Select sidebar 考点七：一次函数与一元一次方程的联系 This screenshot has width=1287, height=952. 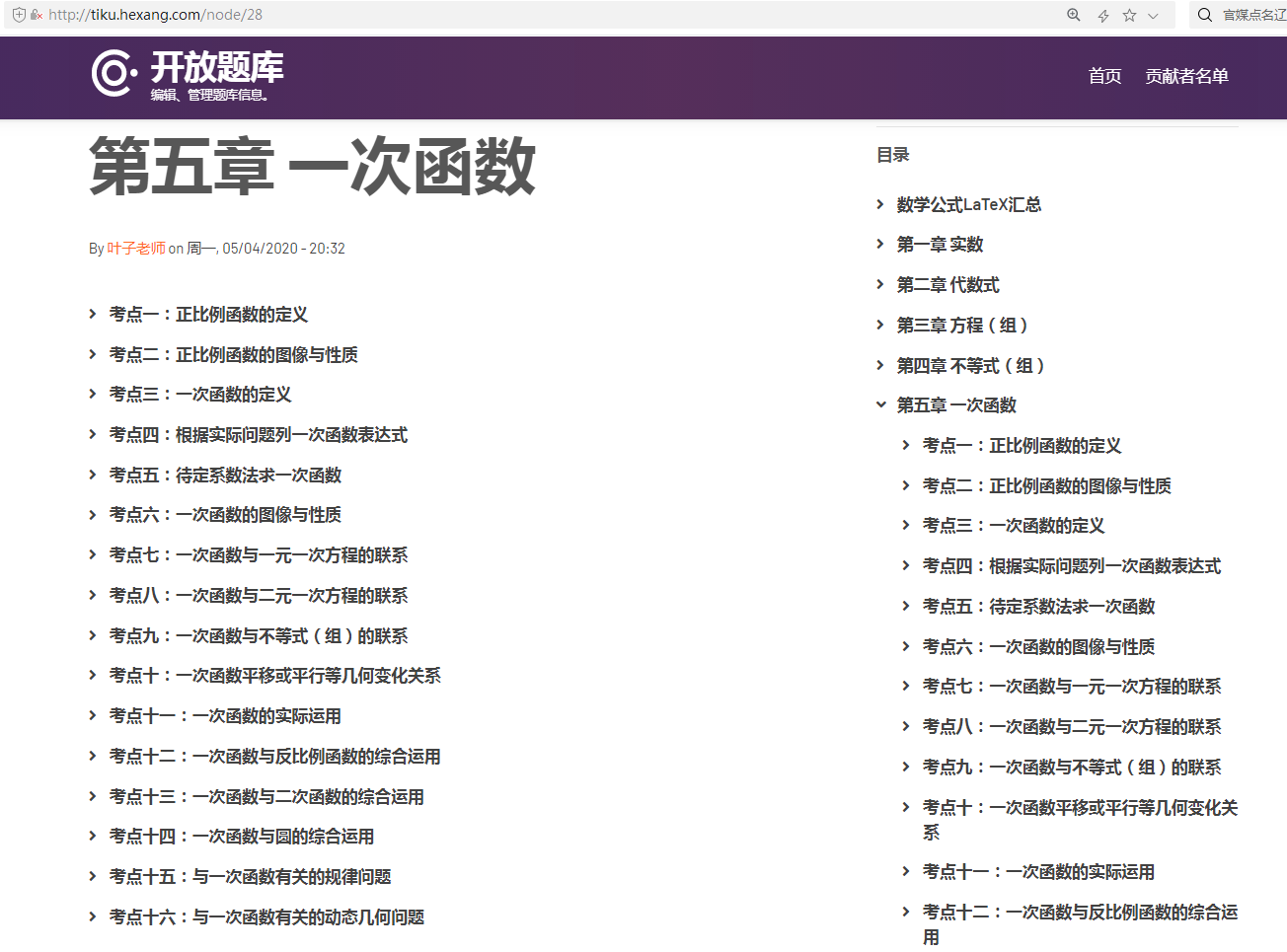point(1072,686)
